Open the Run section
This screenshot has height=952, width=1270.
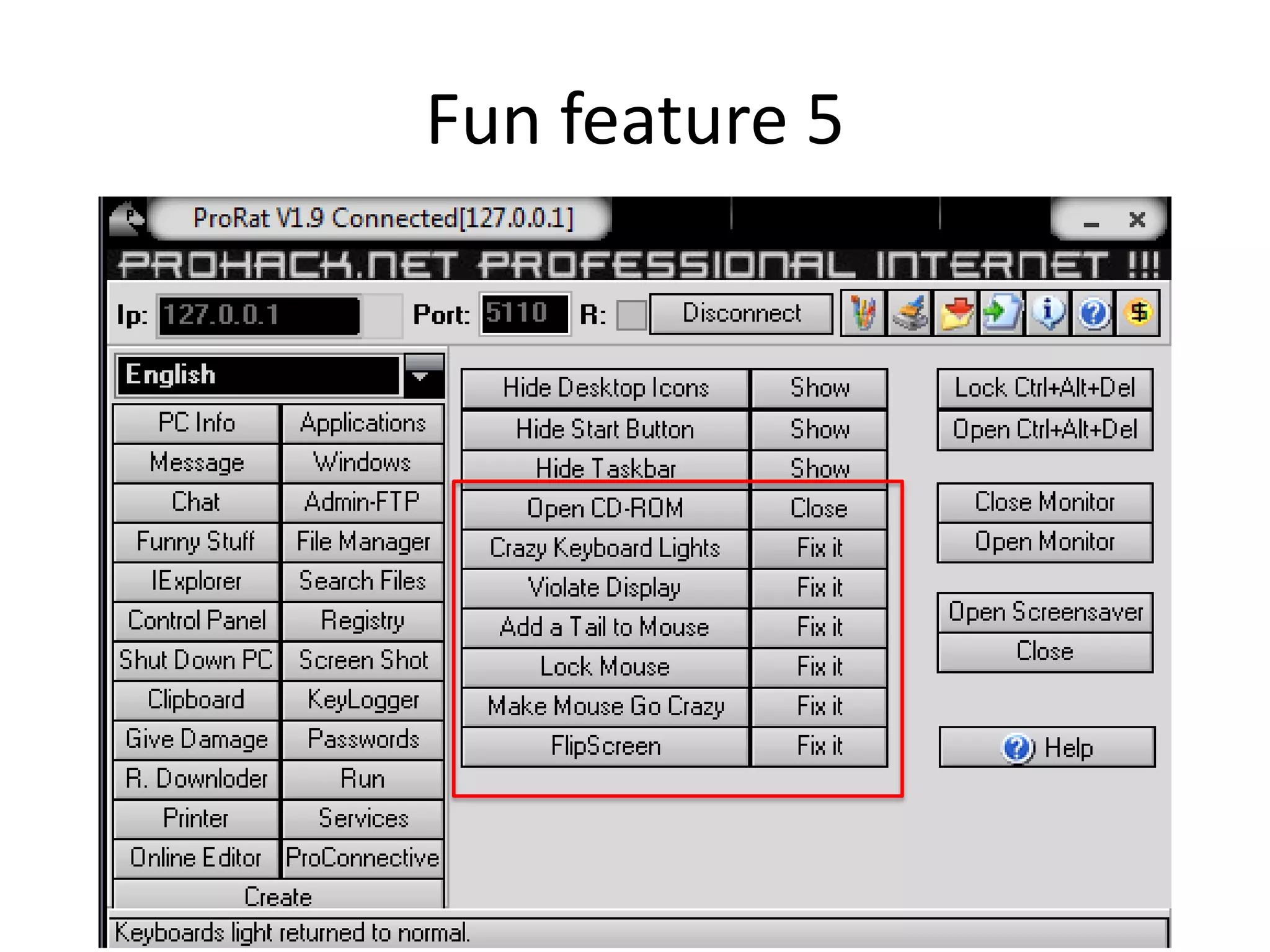tap(363, 780)
